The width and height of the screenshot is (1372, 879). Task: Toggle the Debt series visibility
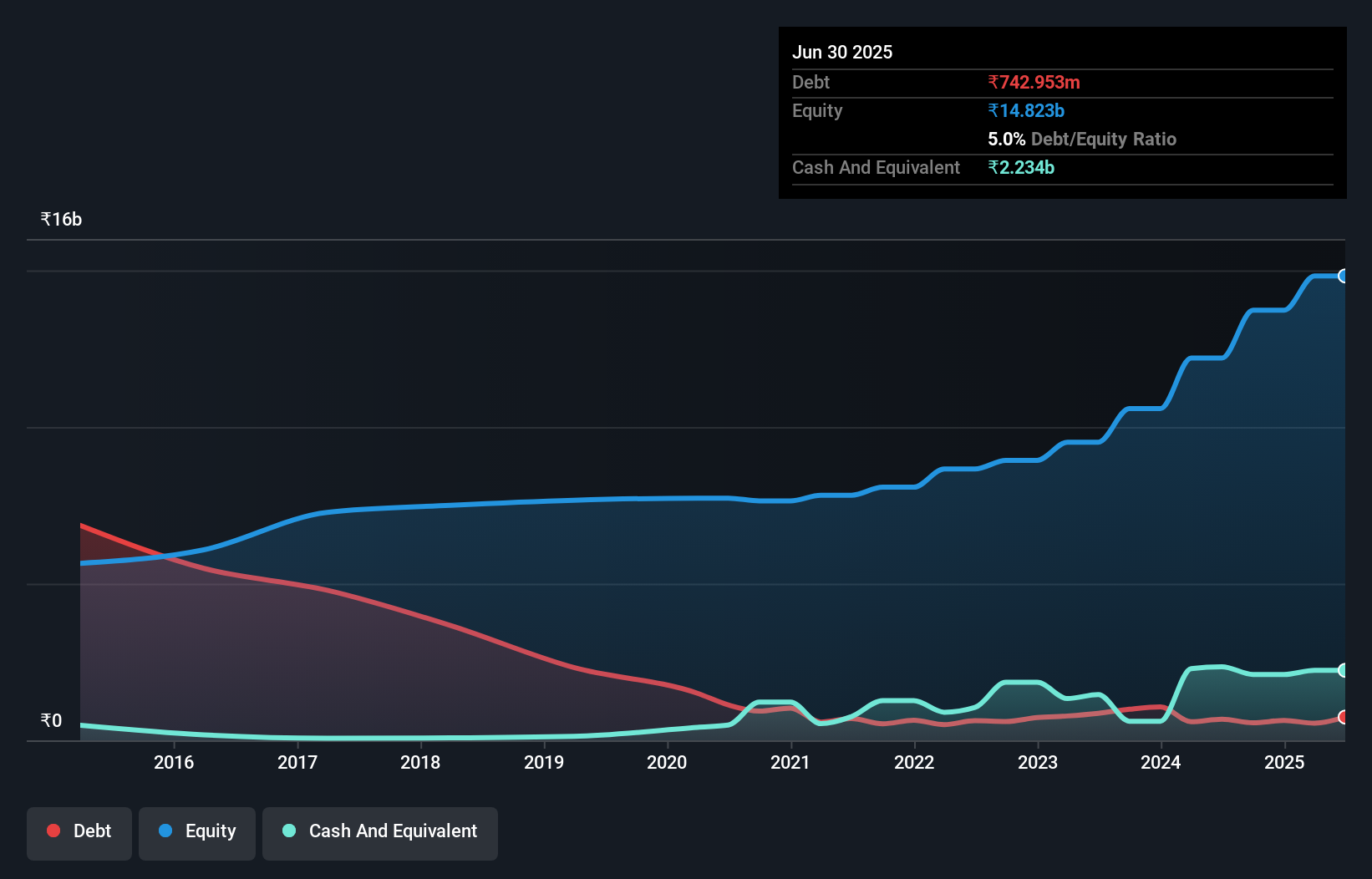(x=79, y=831)
